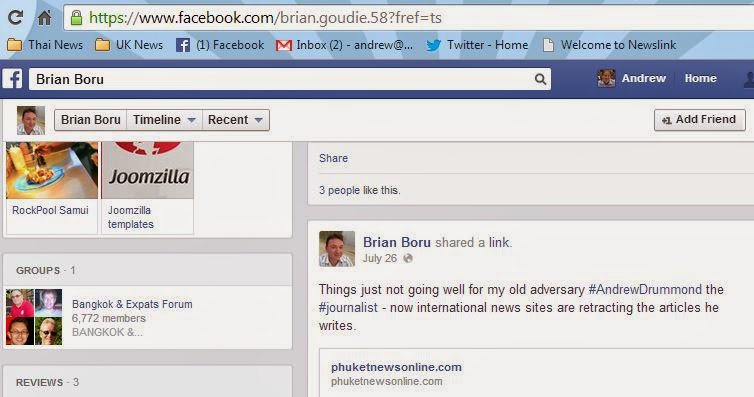Click the green padlock security icon
This screenshot has height=397, width=754.
(x=76, y=18)
